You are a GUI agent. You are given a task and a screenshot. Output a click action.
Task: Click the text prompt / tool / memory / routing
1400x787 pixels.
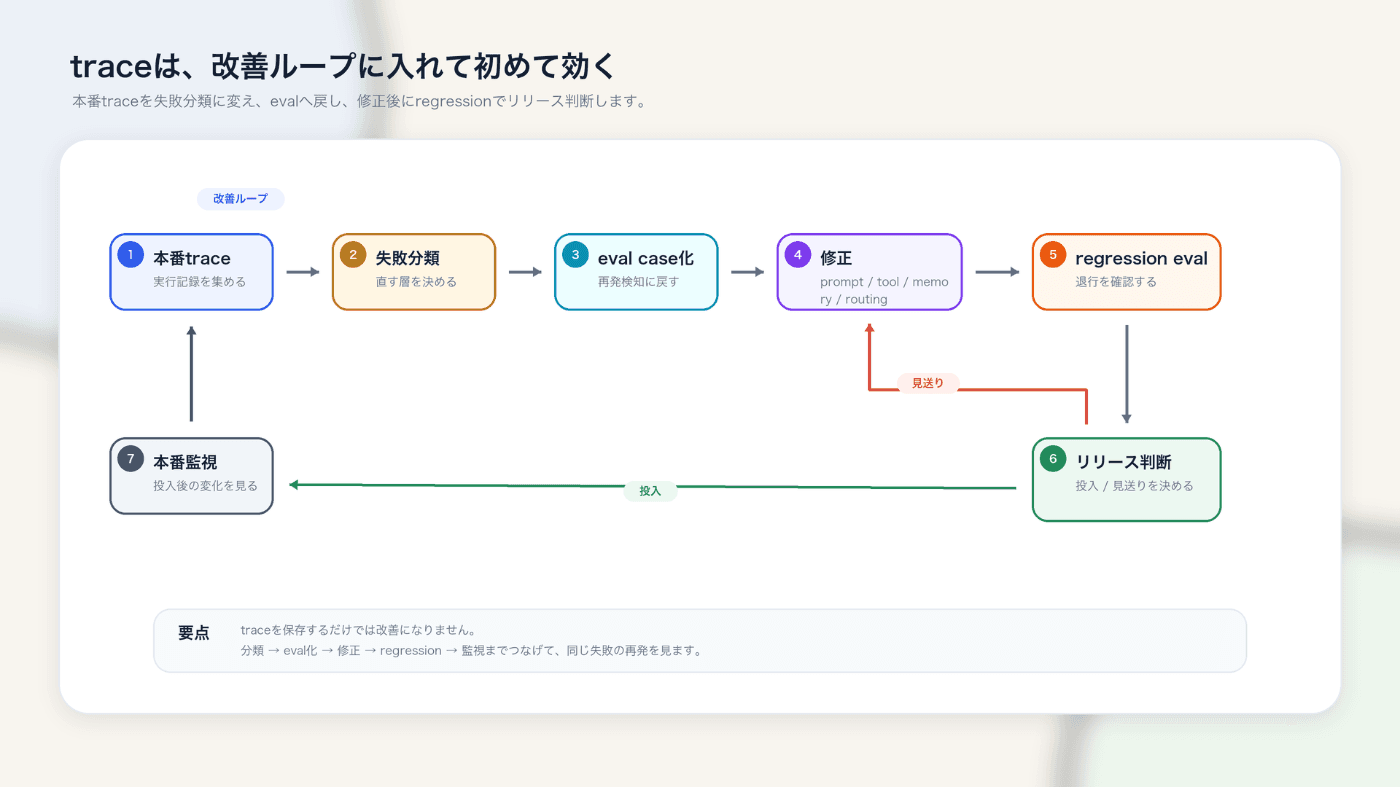click(884, 291)
